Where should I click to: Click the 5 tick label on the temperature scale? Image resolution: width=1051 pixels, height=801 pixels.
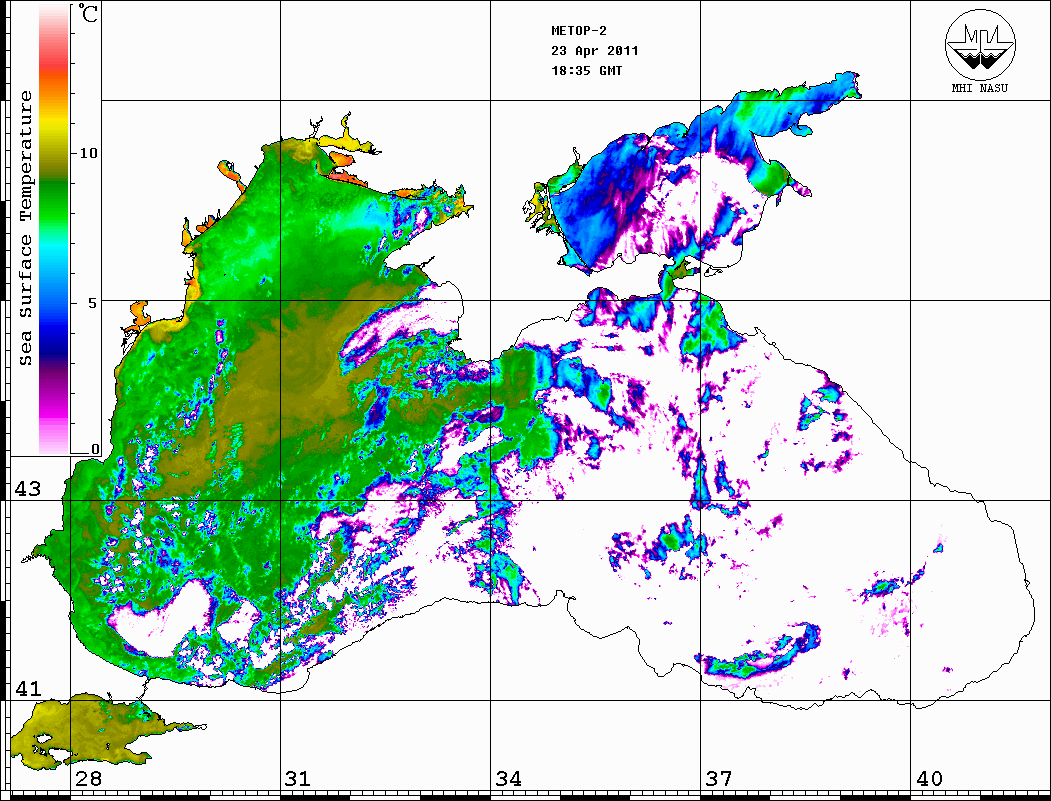point(94,302)
